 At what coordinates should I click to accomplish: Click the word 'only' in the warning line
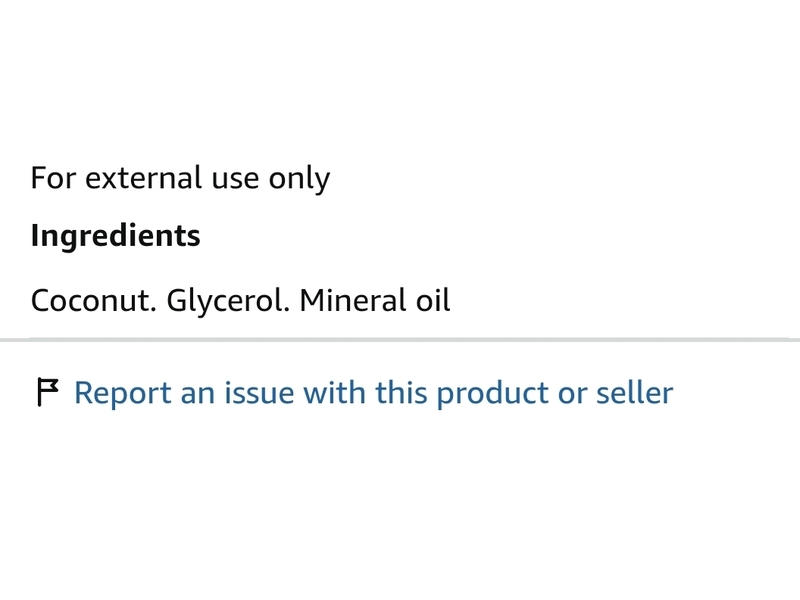point(299,180)
